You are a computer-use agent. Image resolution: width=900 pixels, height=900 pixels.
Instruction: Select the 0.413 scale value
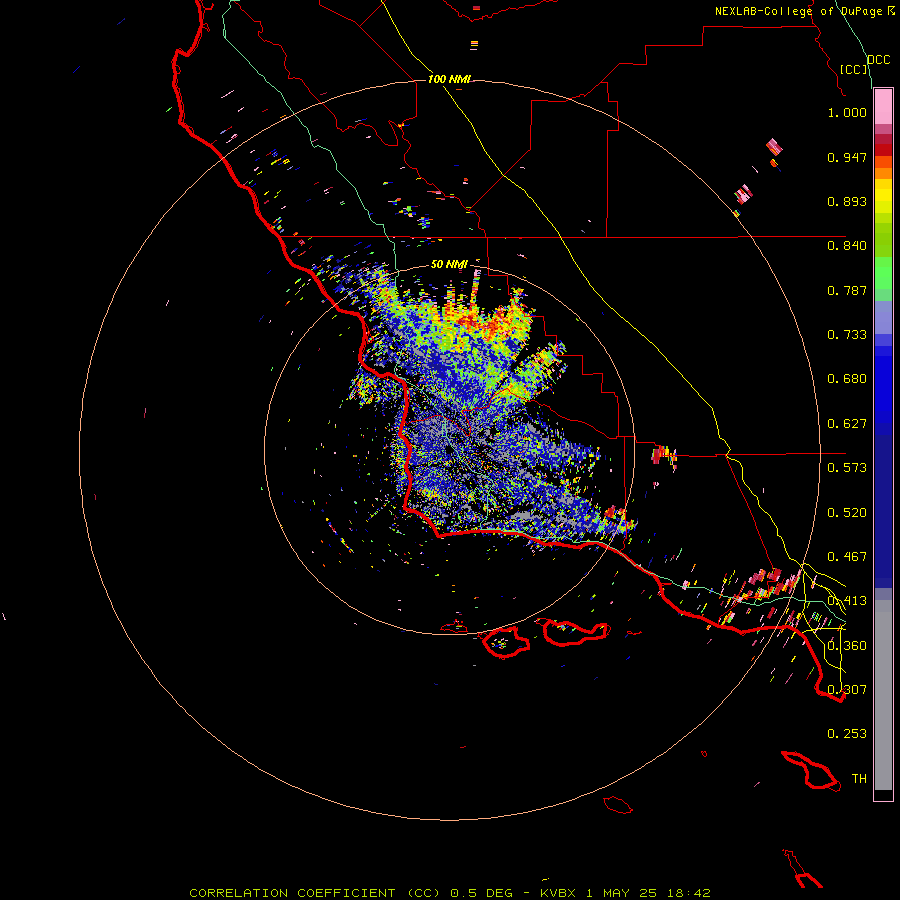click(847, 601)
